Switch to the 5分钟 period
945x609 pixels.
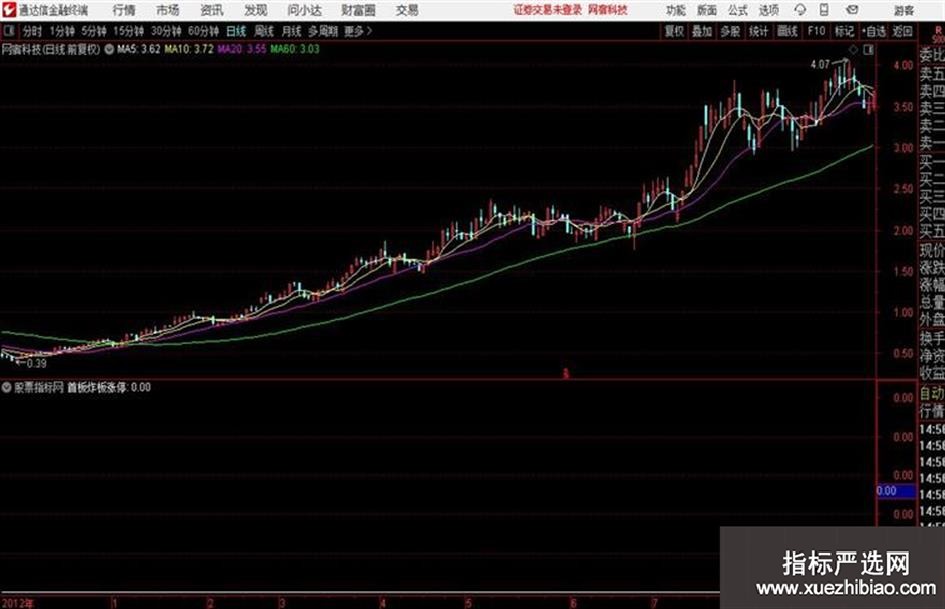[94, 31]
